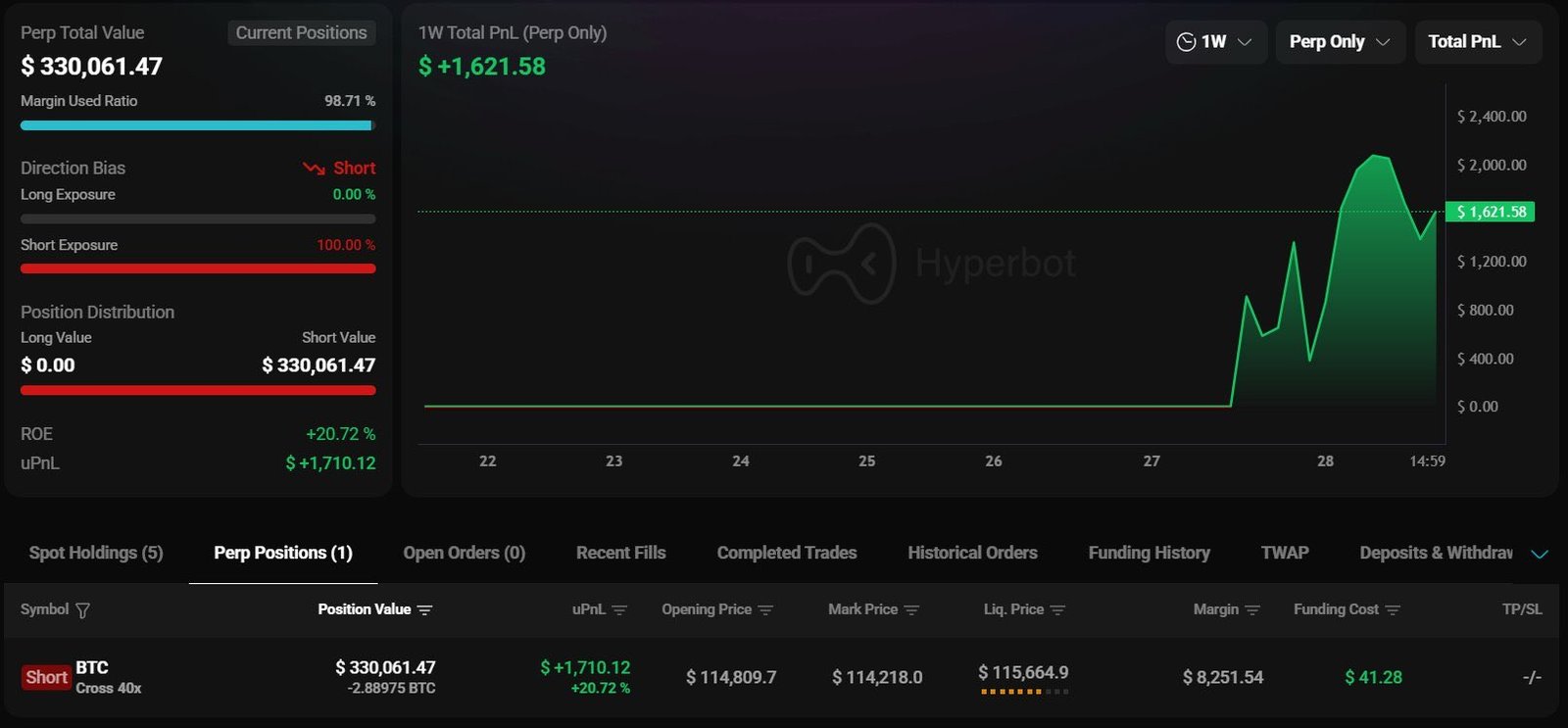Open the Funding History tab

point(1149,553)
